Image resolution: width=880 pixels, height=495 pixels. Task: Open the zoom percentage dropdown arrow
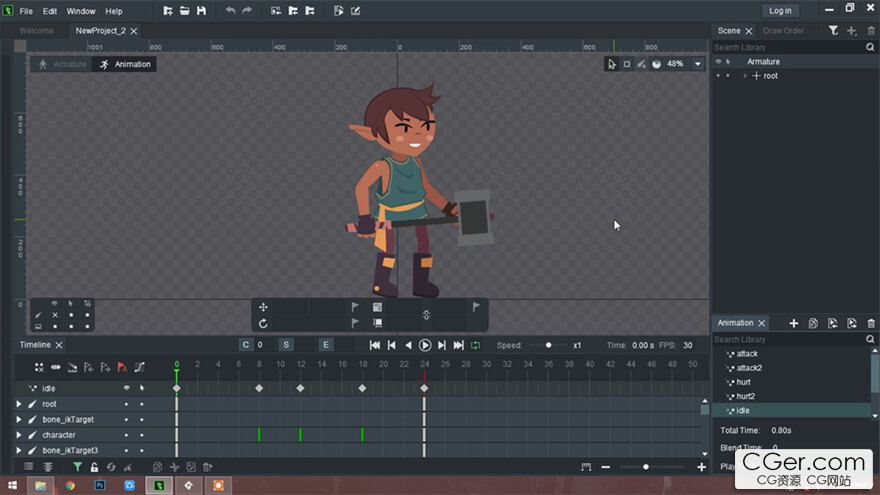[698, 64]
